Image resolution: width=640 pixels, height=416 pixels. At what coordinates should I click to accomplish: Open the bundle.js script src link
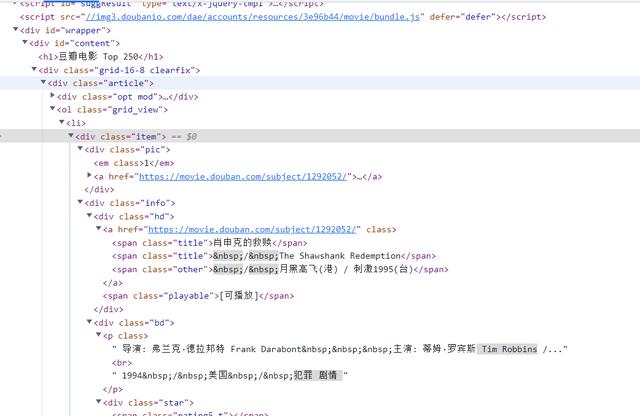[252, 17]
